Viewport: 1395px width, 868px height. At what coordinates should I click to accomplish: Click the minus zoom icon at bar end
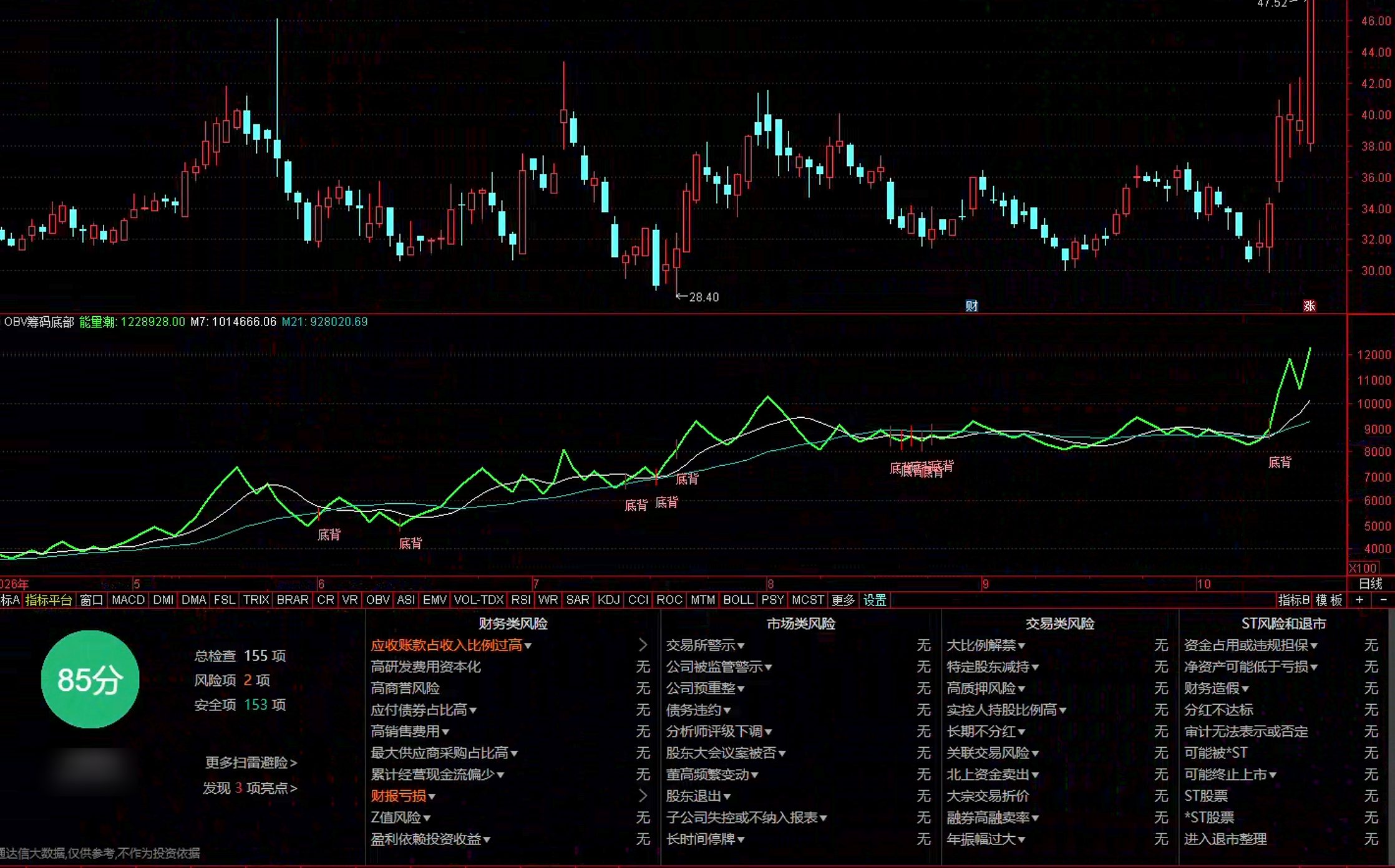1383,600
